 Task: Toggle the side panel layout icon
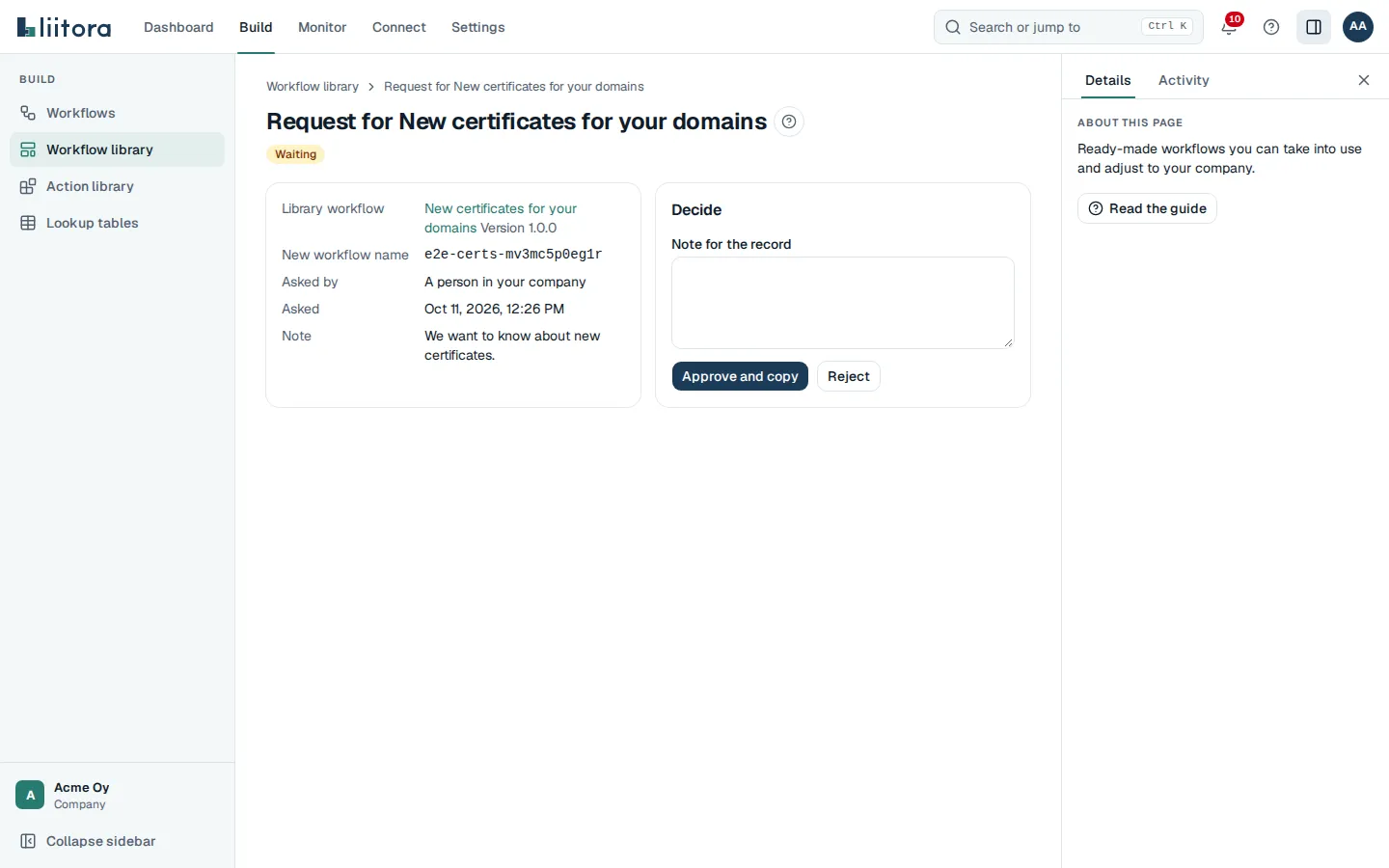pos(1314,27)
